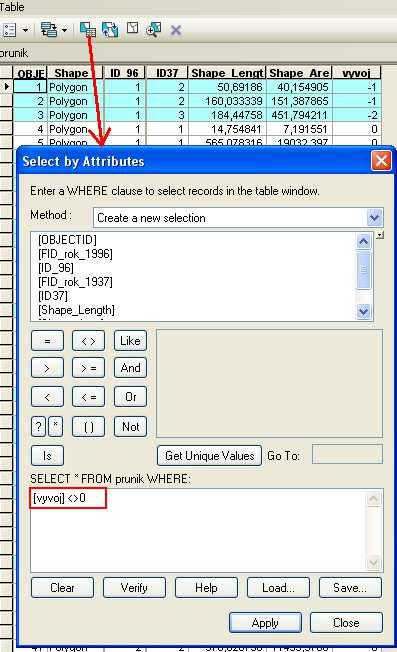Click the Clear button
397x652 pixels.
62,588
